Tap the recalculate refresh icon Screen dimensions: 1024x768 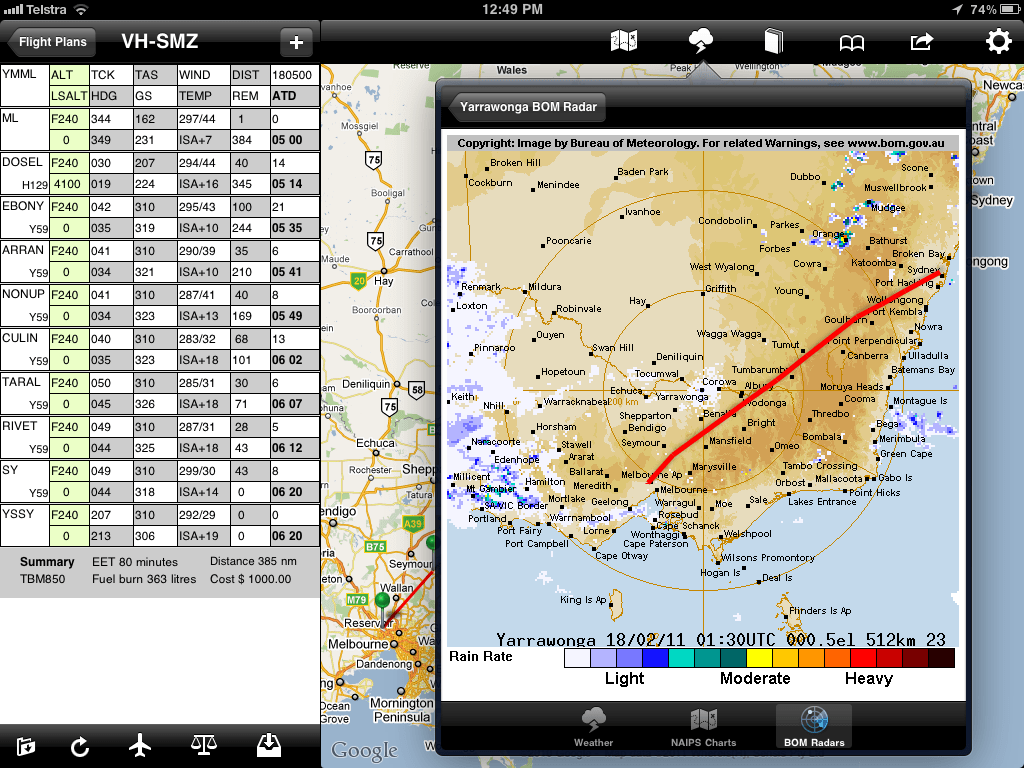point(80,745)
